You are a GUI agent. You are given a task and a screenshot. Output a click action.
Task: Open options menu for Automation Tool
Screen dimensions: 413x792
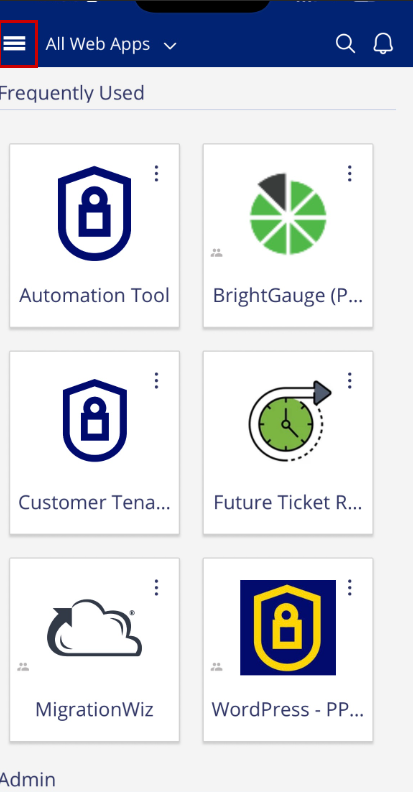click(x=157, y=173)
